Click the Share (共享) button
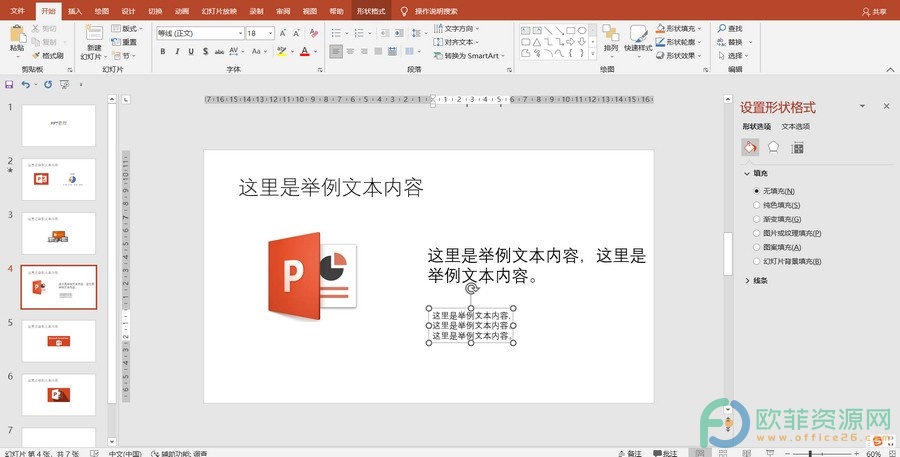 pos(874,11)
